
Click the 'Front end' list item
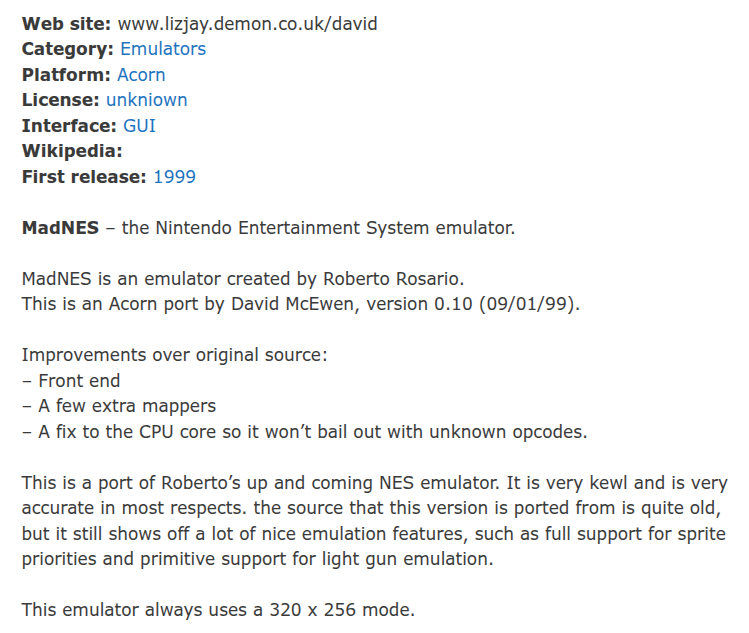[x=79, y=381]
